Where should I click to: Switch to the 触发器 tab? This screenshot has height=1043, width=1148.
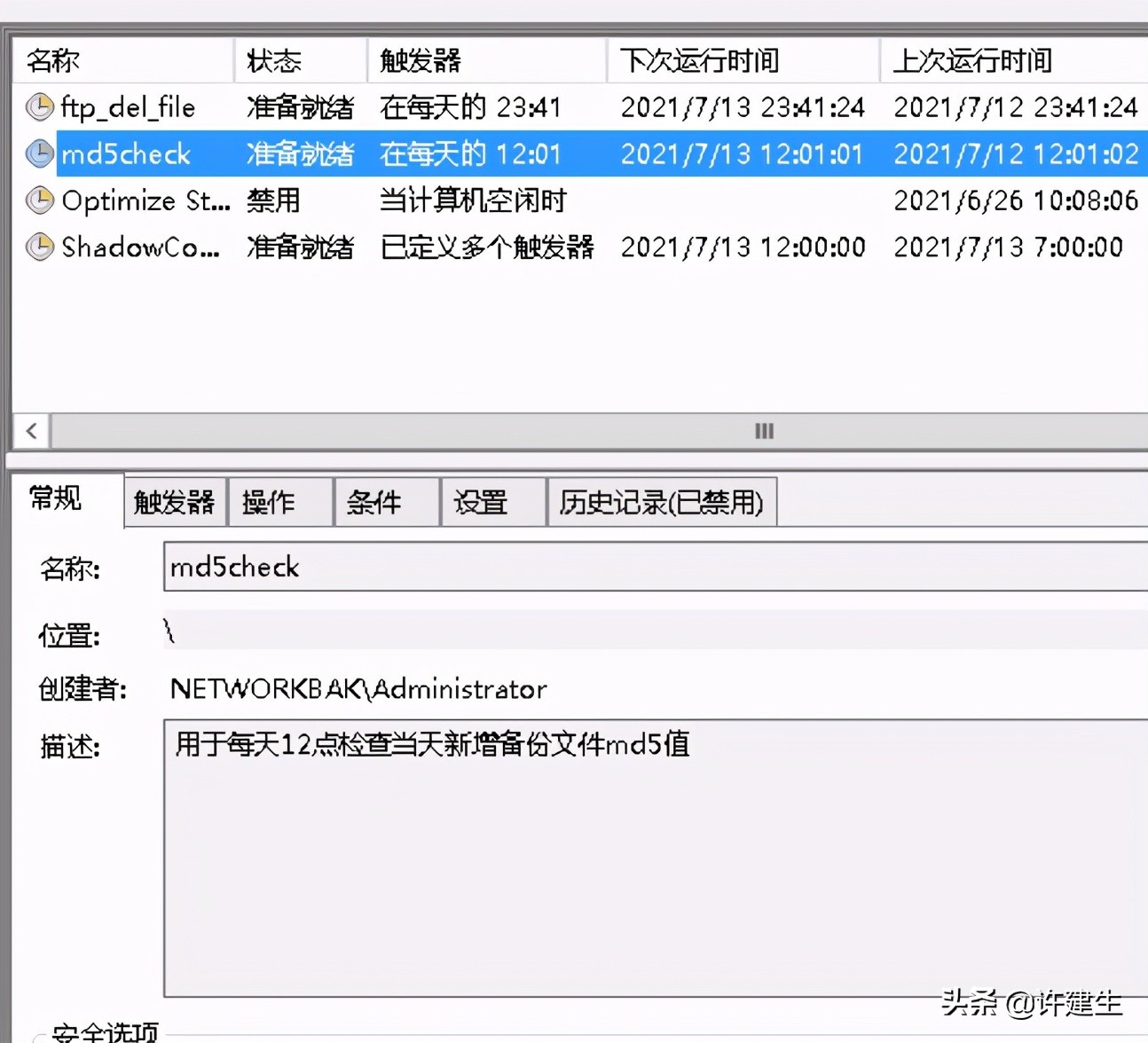174,502
